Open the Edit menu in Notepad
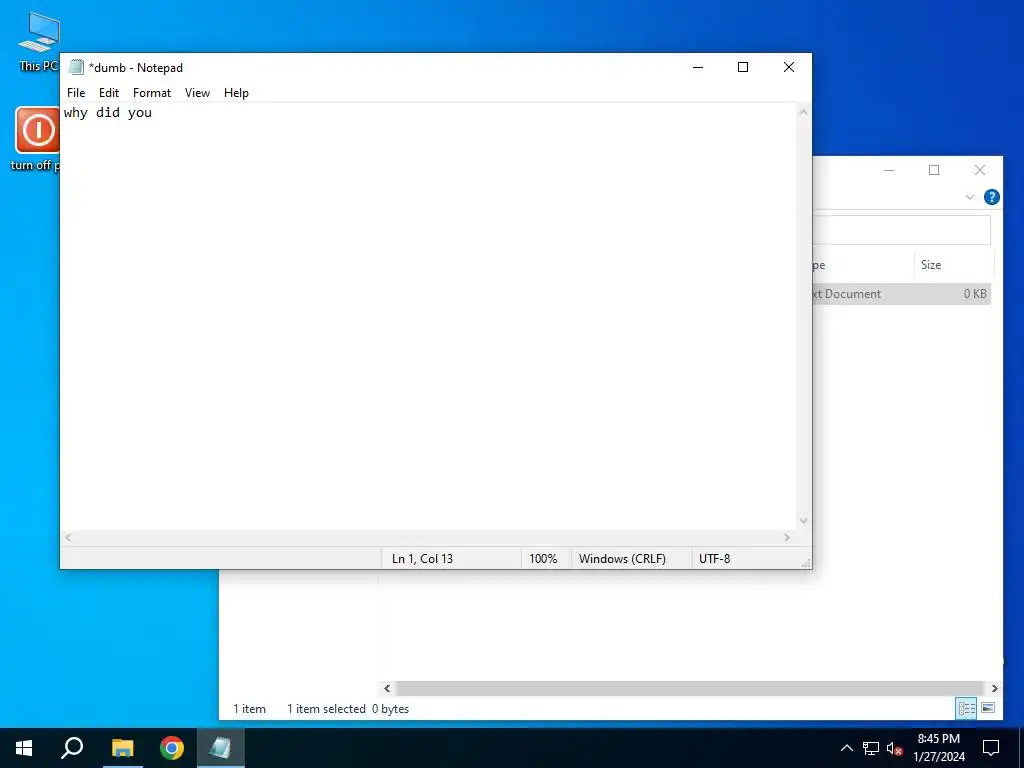This screenshot has width=1024, height=768. pyautogui.click(x=108, y=93)
